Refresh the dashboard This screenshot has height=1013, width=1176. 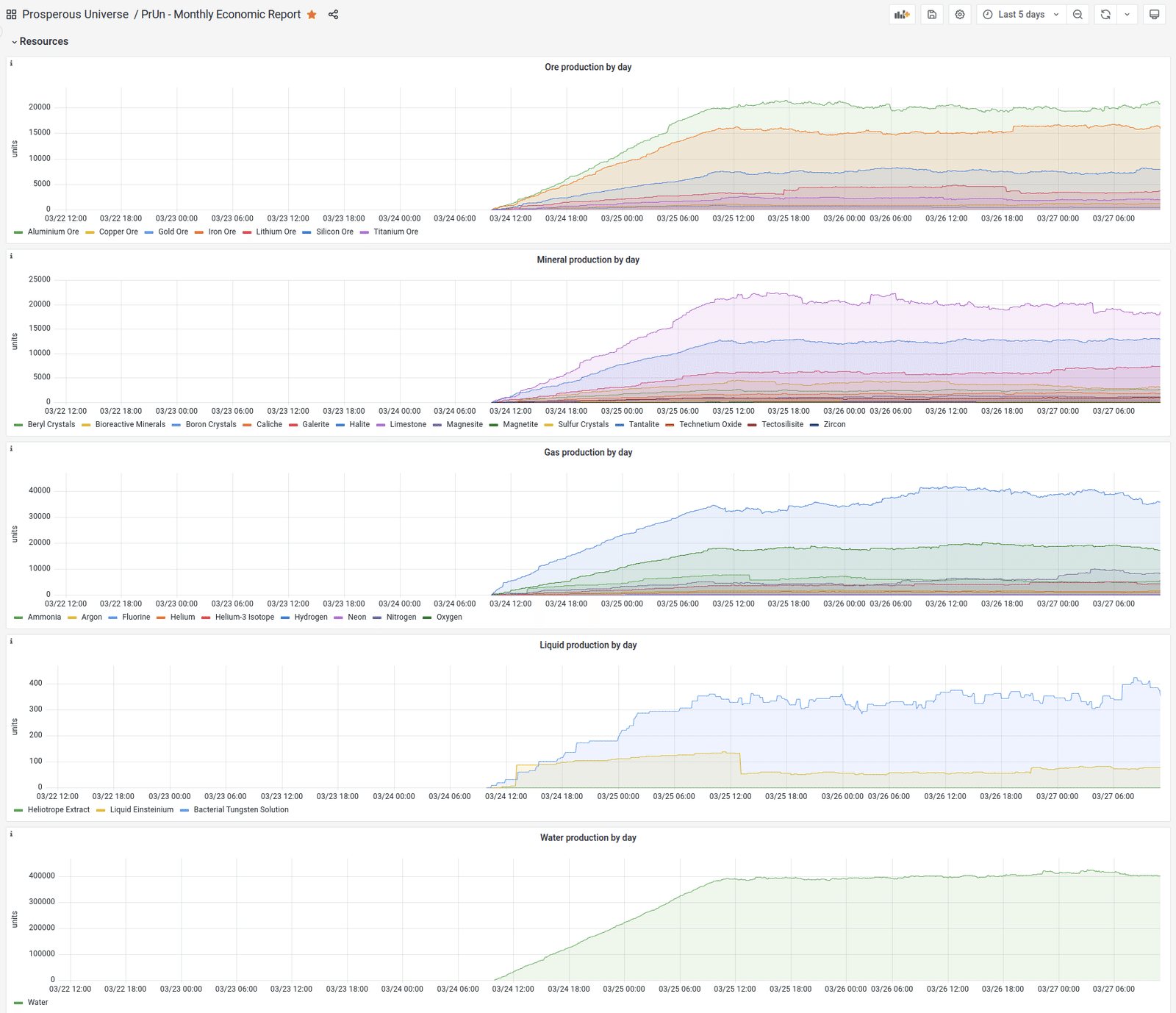tap(1105, 15)
